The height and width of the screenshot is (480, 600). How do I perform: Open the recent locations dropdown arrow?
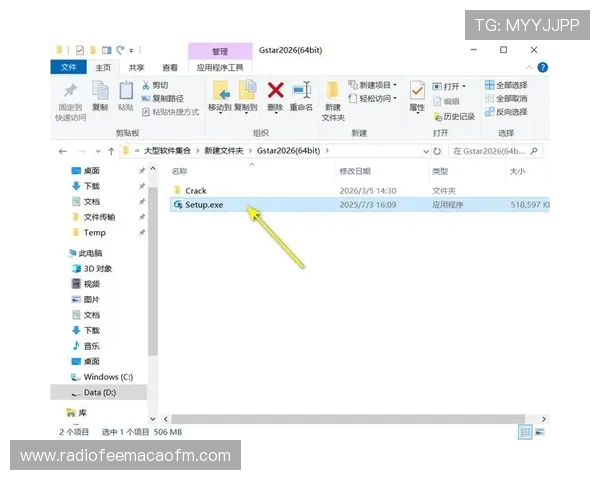pos(98,152)
